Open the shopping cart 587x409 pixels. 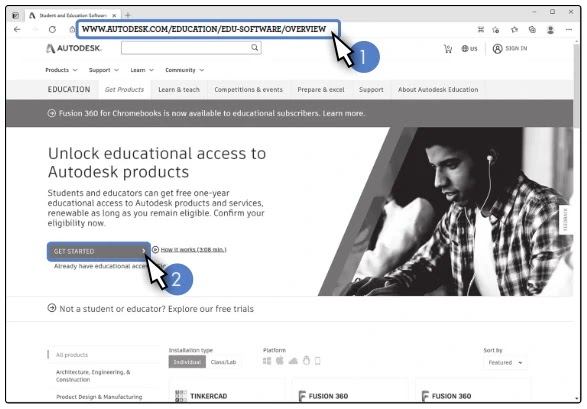(448, 49)
